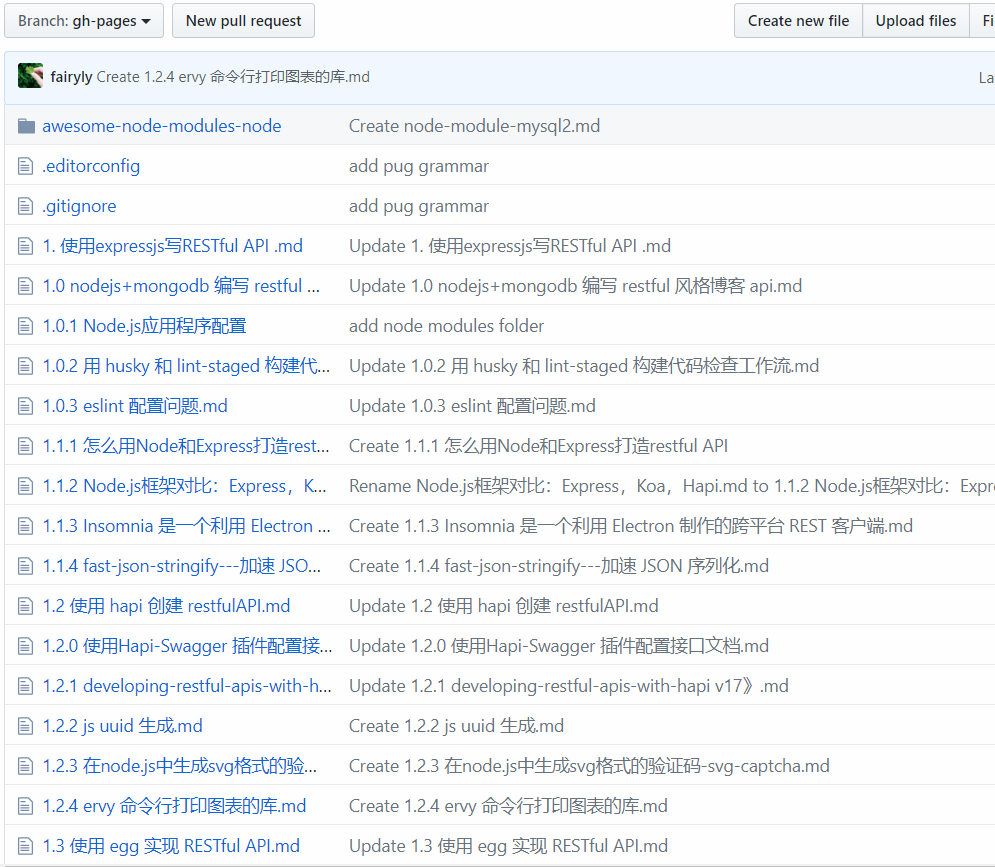Click file icon for '1.2.4 ervy' row
The width and height of the screenshot is (995, 867).
25,806
